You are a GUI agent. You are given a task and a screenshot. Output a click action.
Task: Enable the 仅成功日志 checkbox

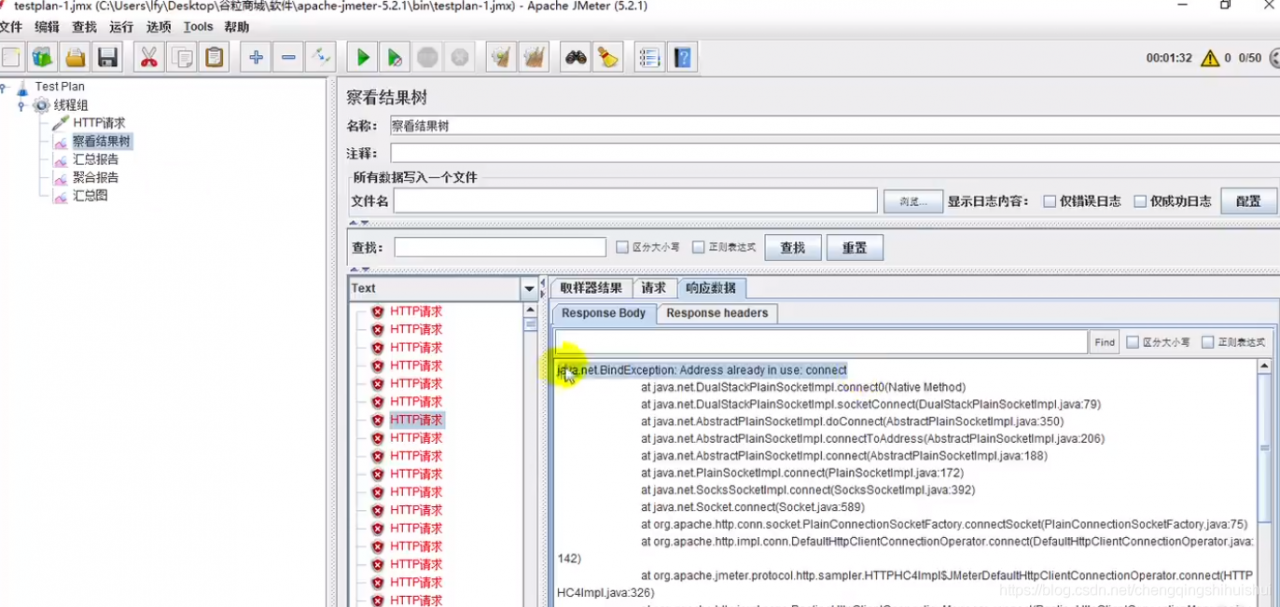point(1140,201)
